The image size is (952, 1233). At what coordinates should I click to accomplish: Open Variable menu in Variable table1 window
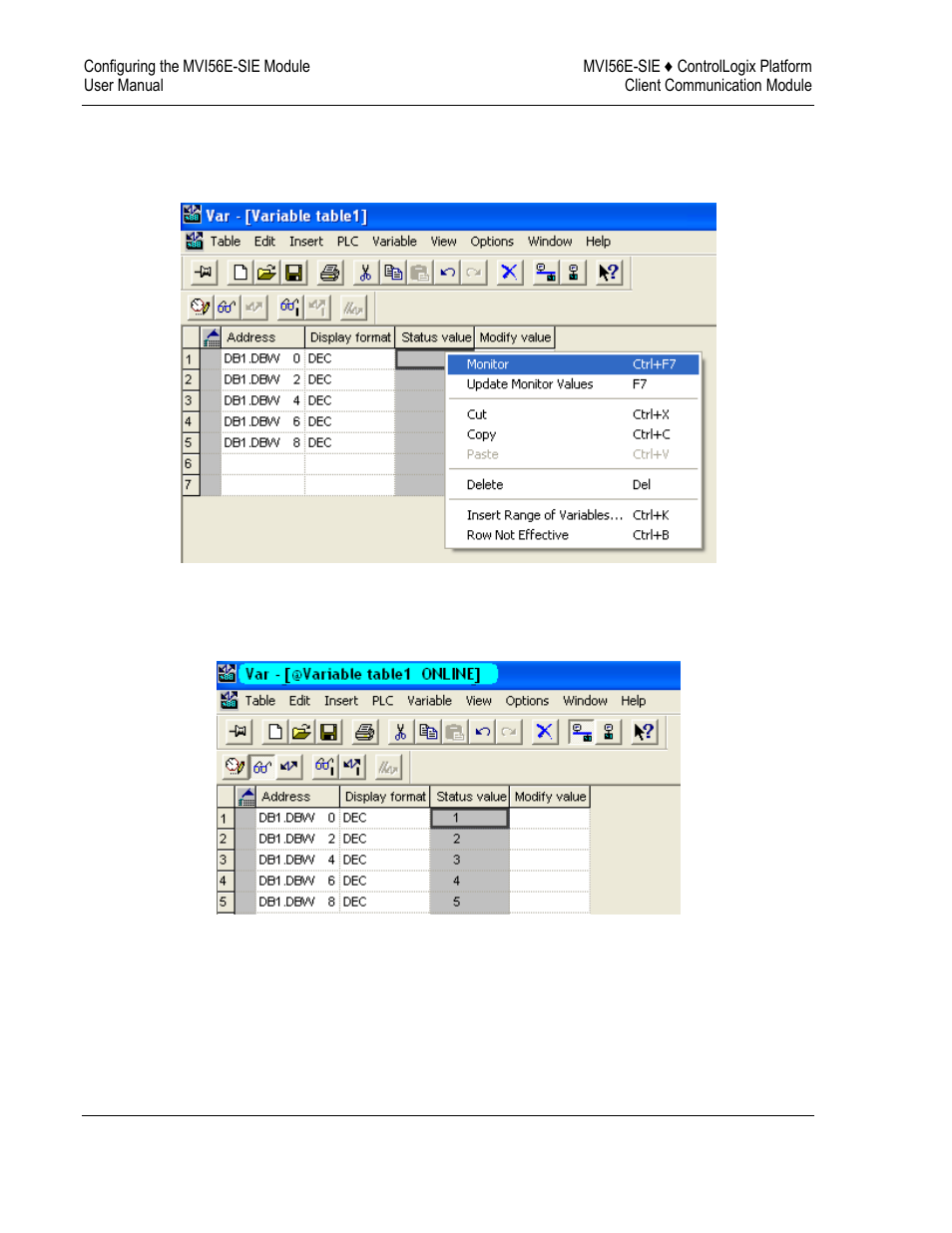point(394,242)
